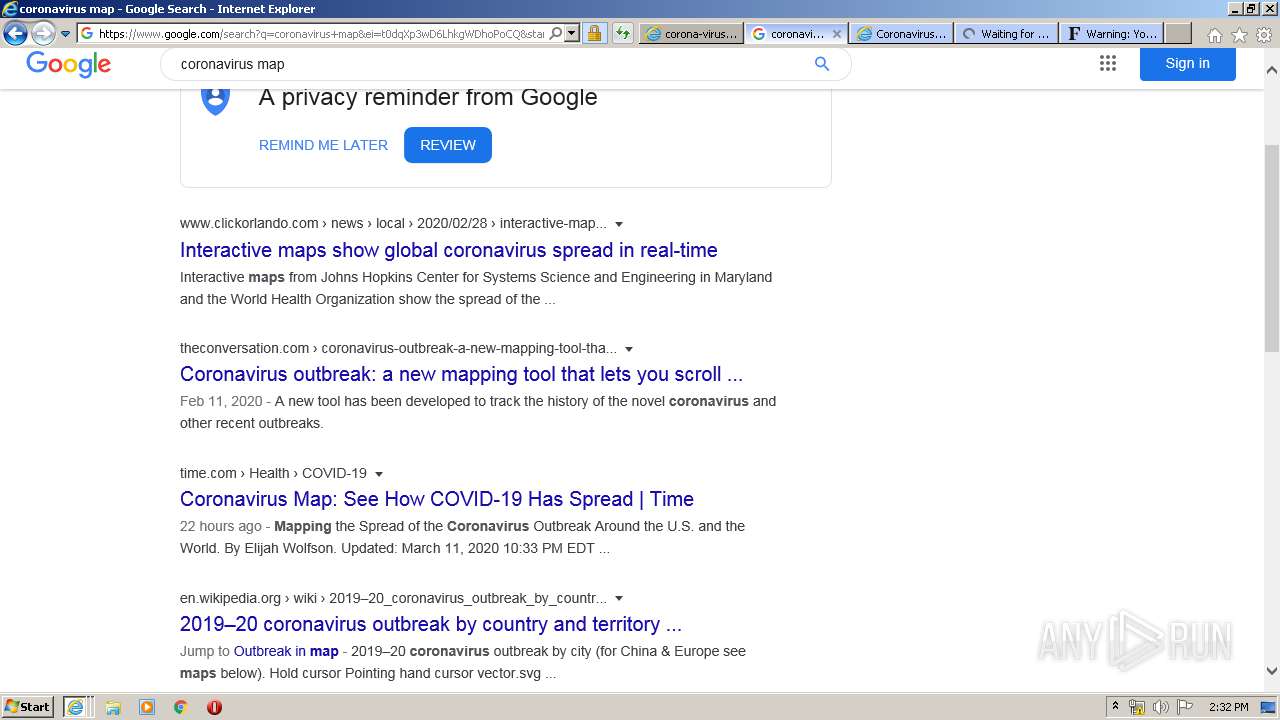Open Interactive maps show global coronavirus link
1280x720 pixels.
click(448, 250)
